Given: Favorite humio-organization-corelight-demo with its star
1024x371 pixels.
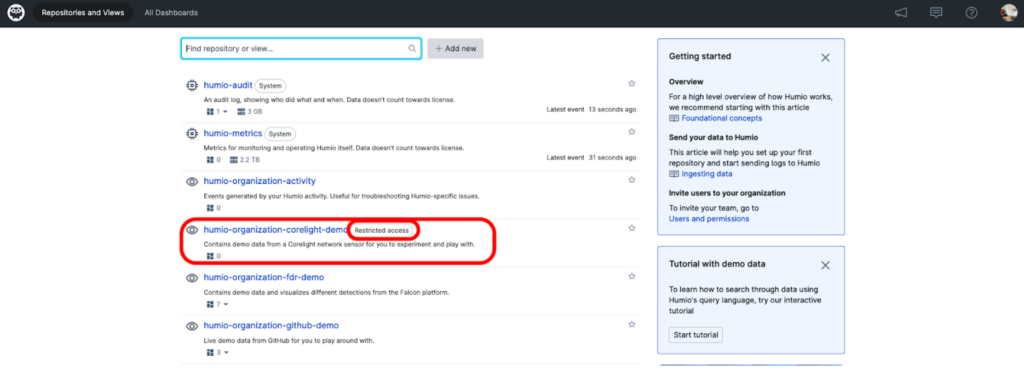Looking at the screenshot, I should point(632,228).
